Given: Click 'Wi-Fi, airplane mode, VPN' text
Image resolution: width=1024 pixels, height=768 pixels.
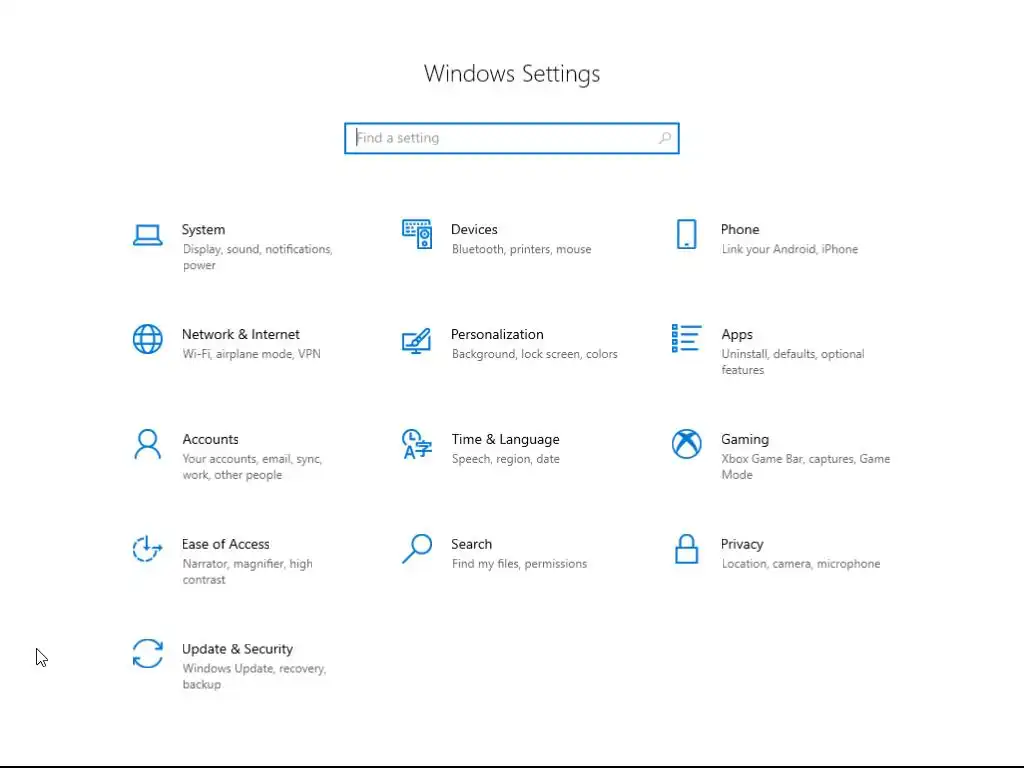Looking at the screenshot, I should pos(251,354).
